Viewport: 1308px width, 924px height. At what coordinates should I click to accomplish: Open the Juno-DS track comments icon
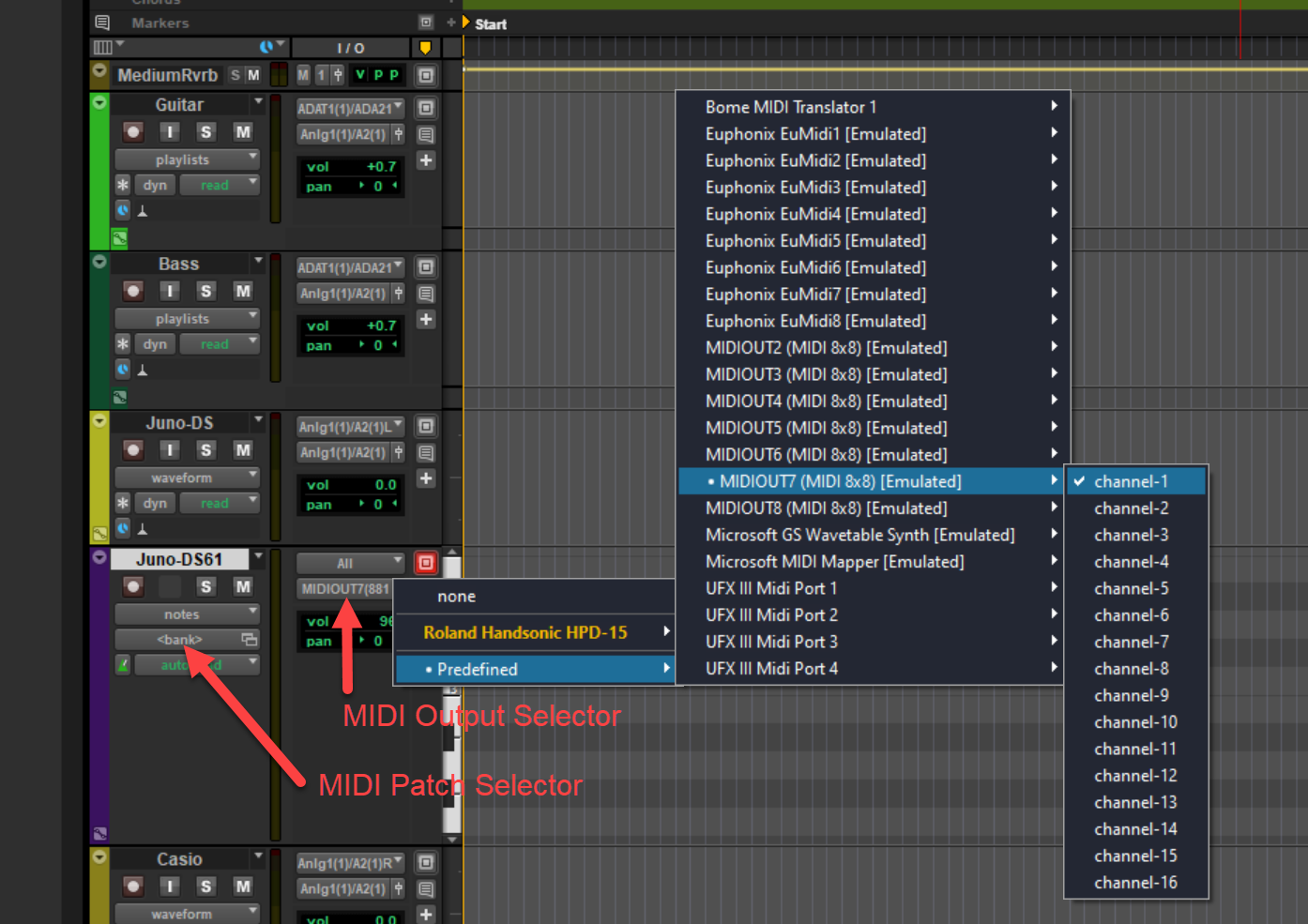(426, 453)
